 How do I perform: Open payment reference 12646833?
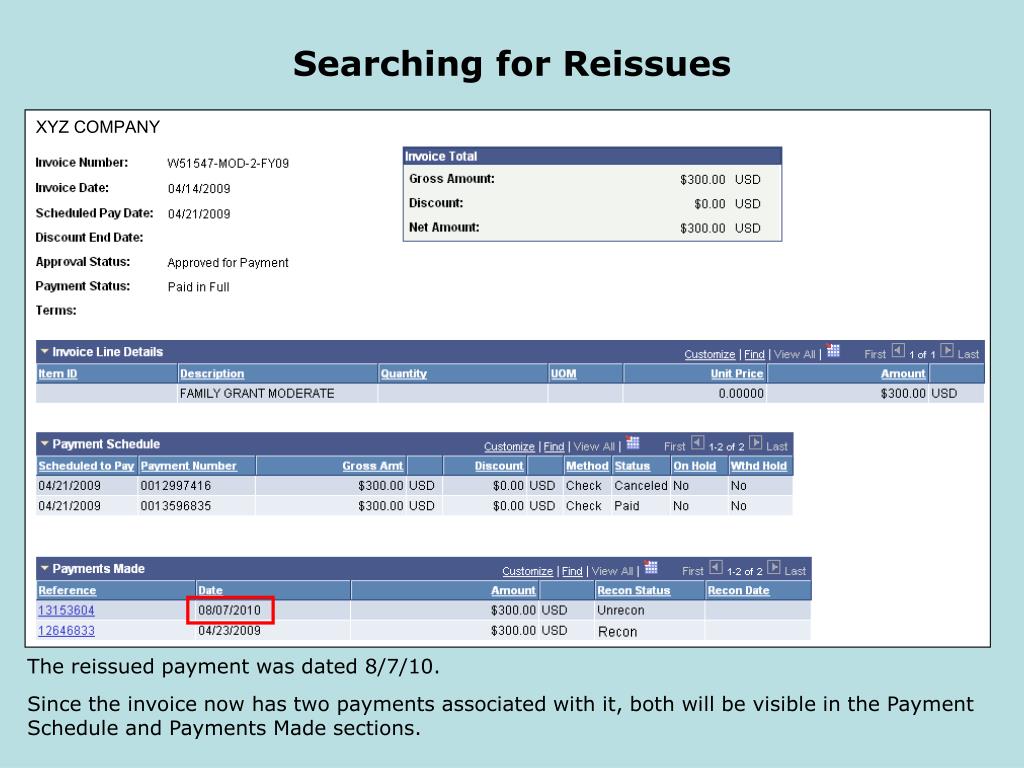point(66,631)
